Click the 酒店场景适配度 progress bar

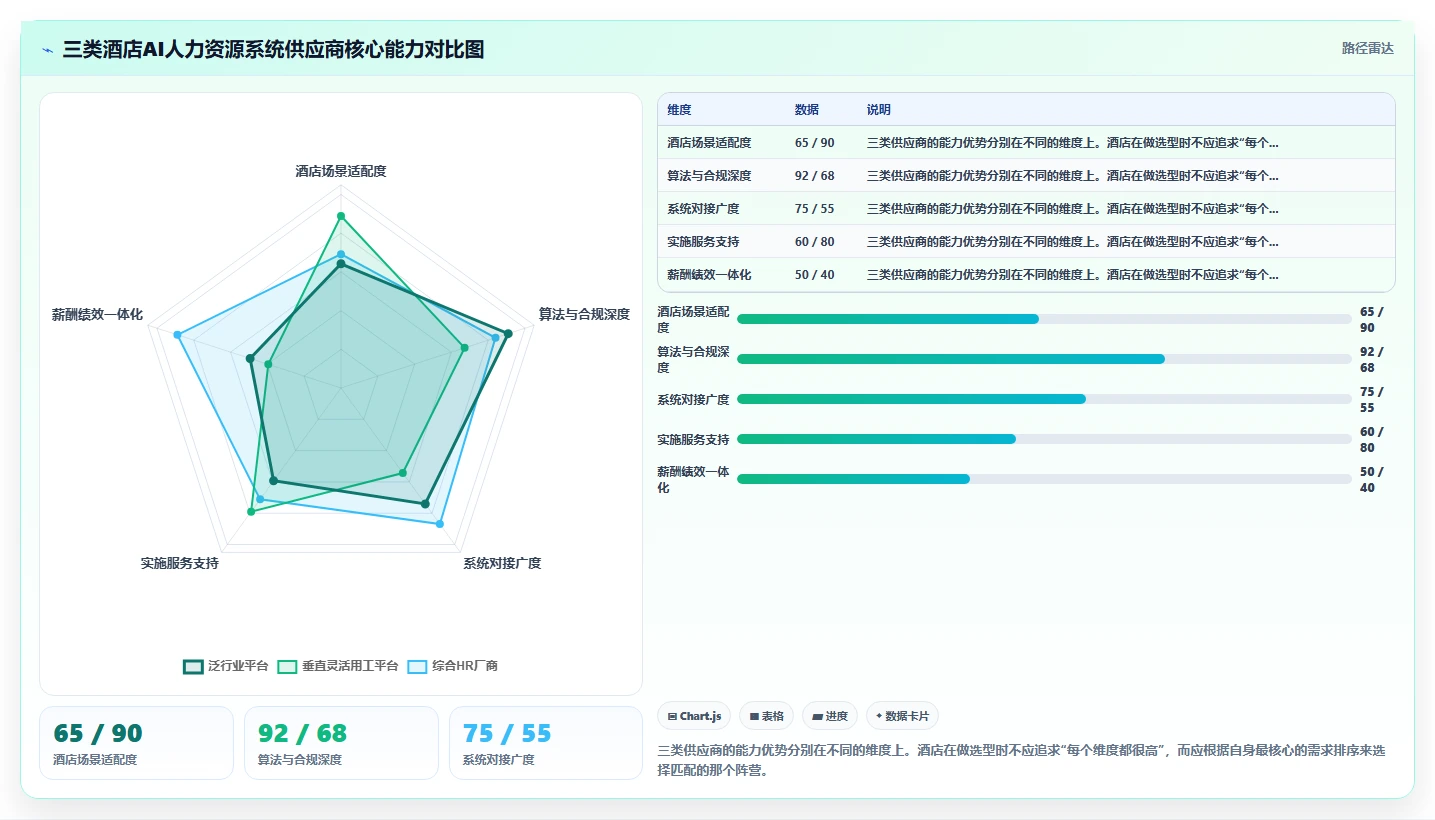1044,319
